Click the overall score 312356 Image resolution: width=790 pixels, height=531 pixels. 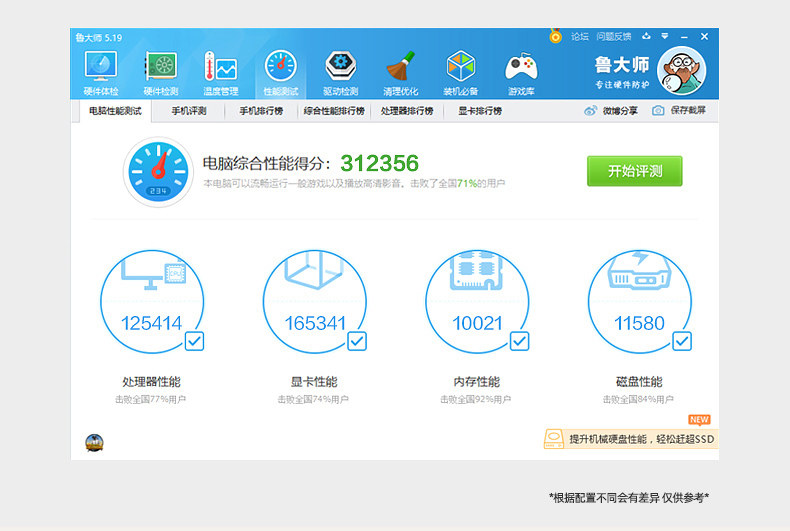(x=379, y=163)
